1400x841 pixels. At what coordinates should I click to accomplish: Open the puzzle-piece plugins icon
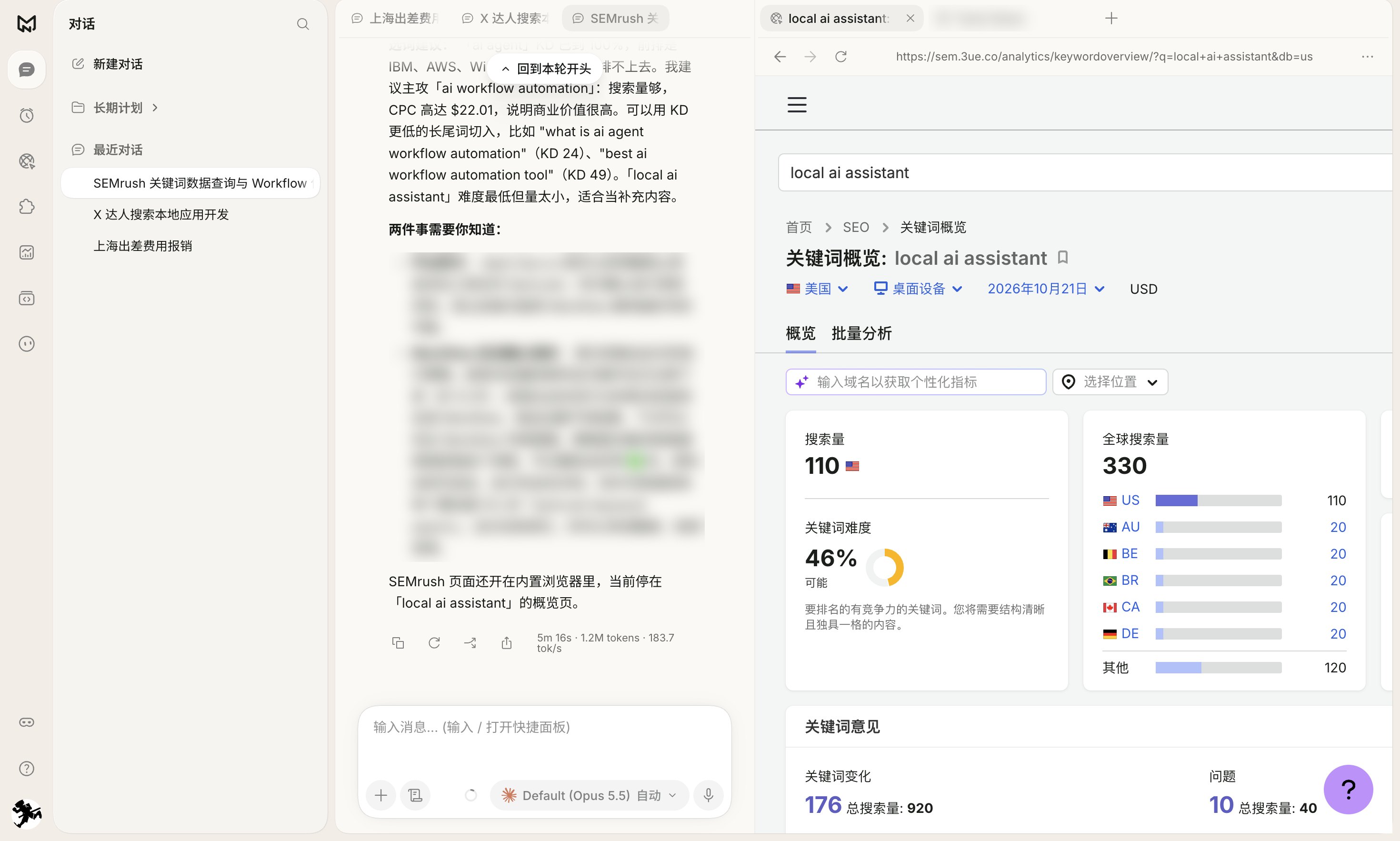27,207
